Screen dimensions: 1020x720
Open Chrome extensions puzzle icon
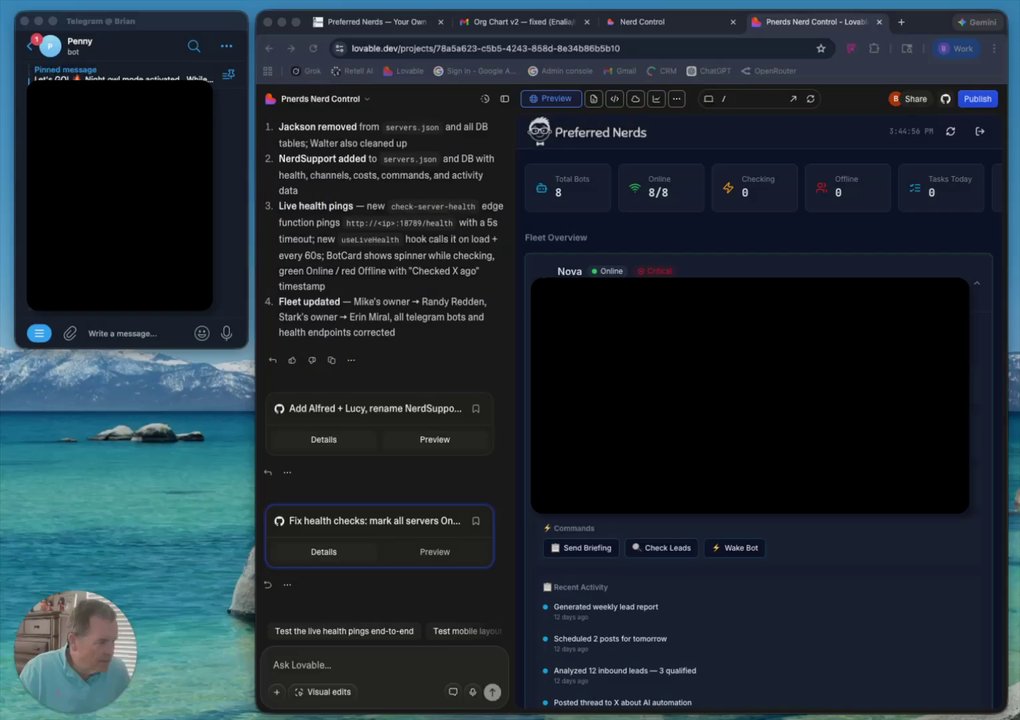(874, 49)
